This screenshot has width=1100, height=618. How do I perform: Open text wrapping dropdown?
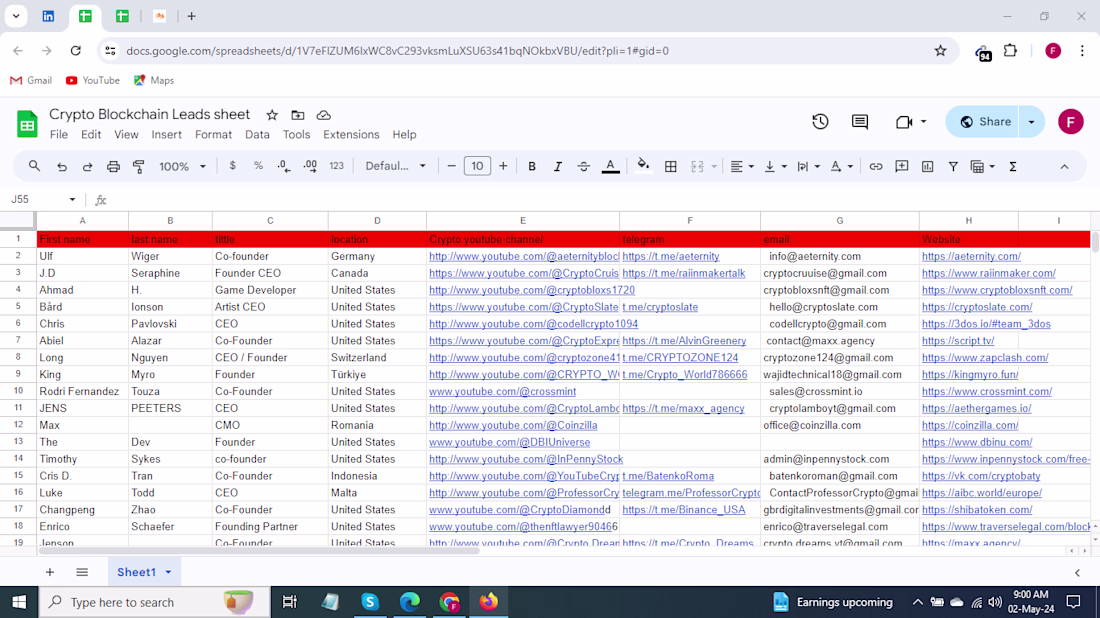click(x=808, y=166)
